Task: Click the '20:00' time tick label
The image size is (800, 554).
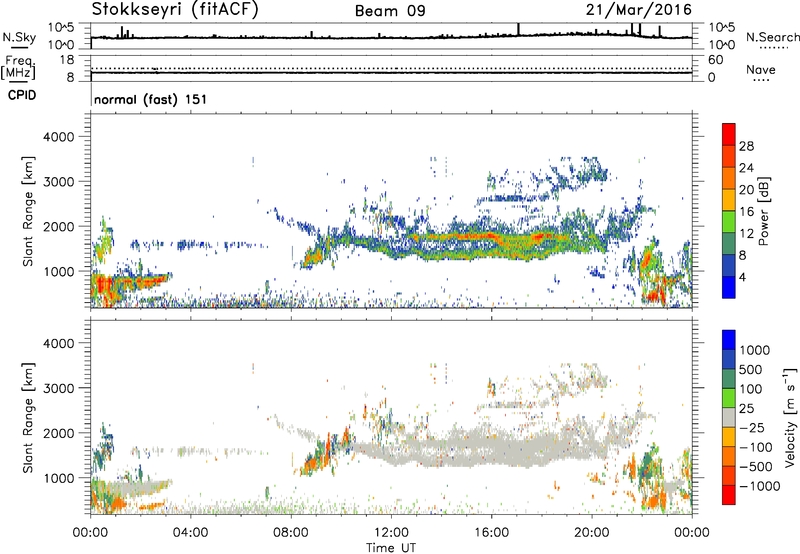Action: (x=592, y=533)
